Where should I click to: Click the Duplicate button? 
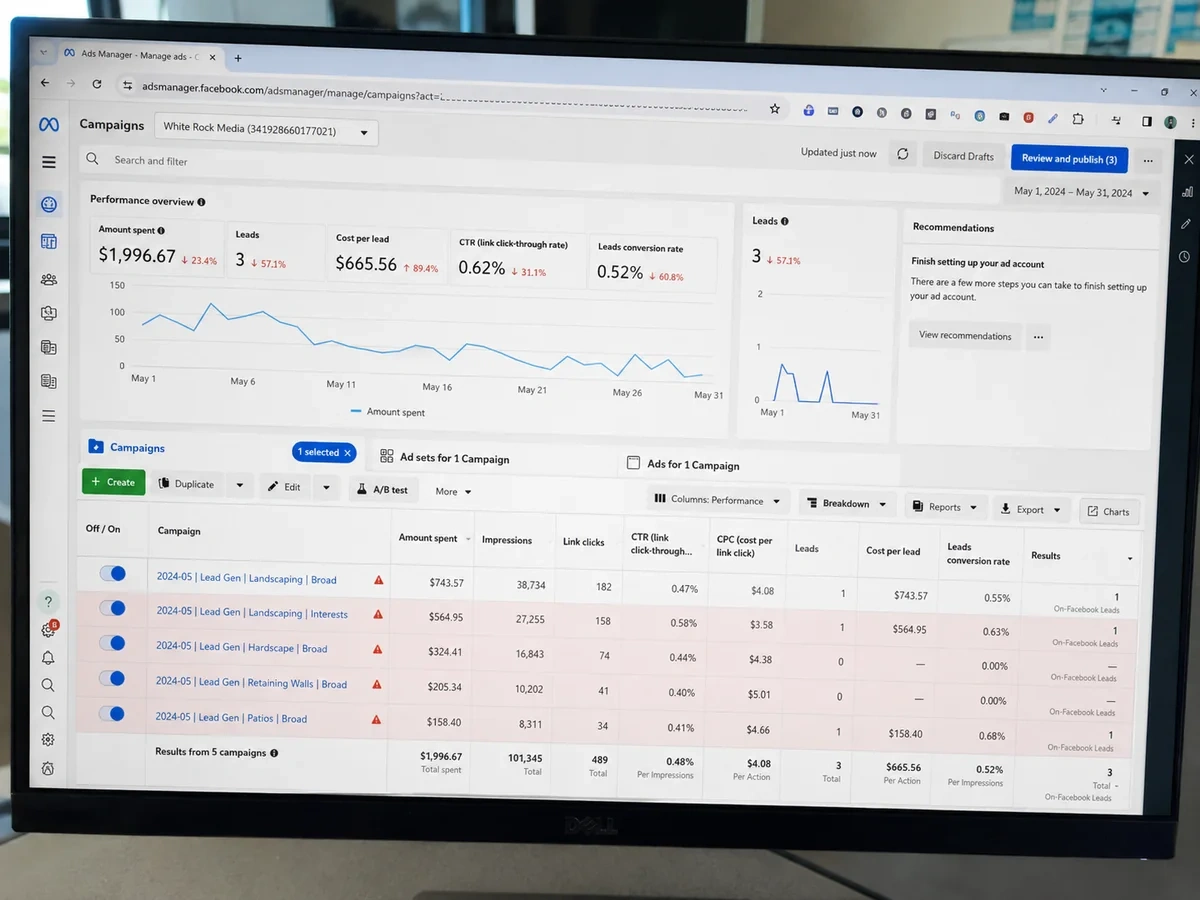point(186,484)
